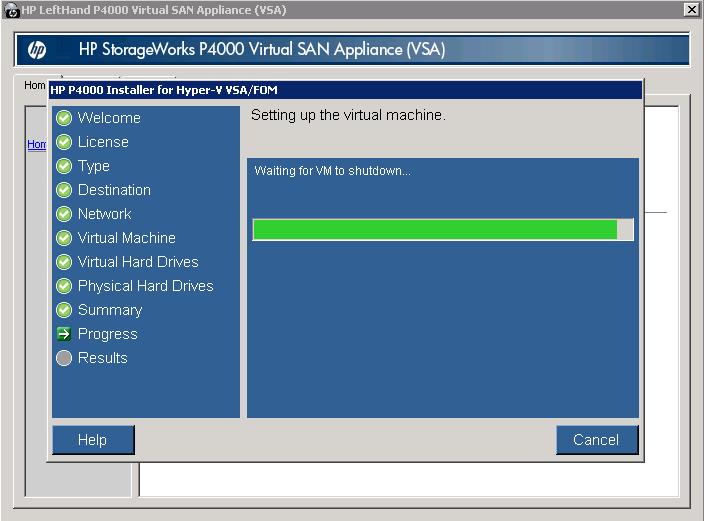The height and width of the screenshot is (521, 704).
Task: Select the Type step label
Action: [x=94, y=166]
